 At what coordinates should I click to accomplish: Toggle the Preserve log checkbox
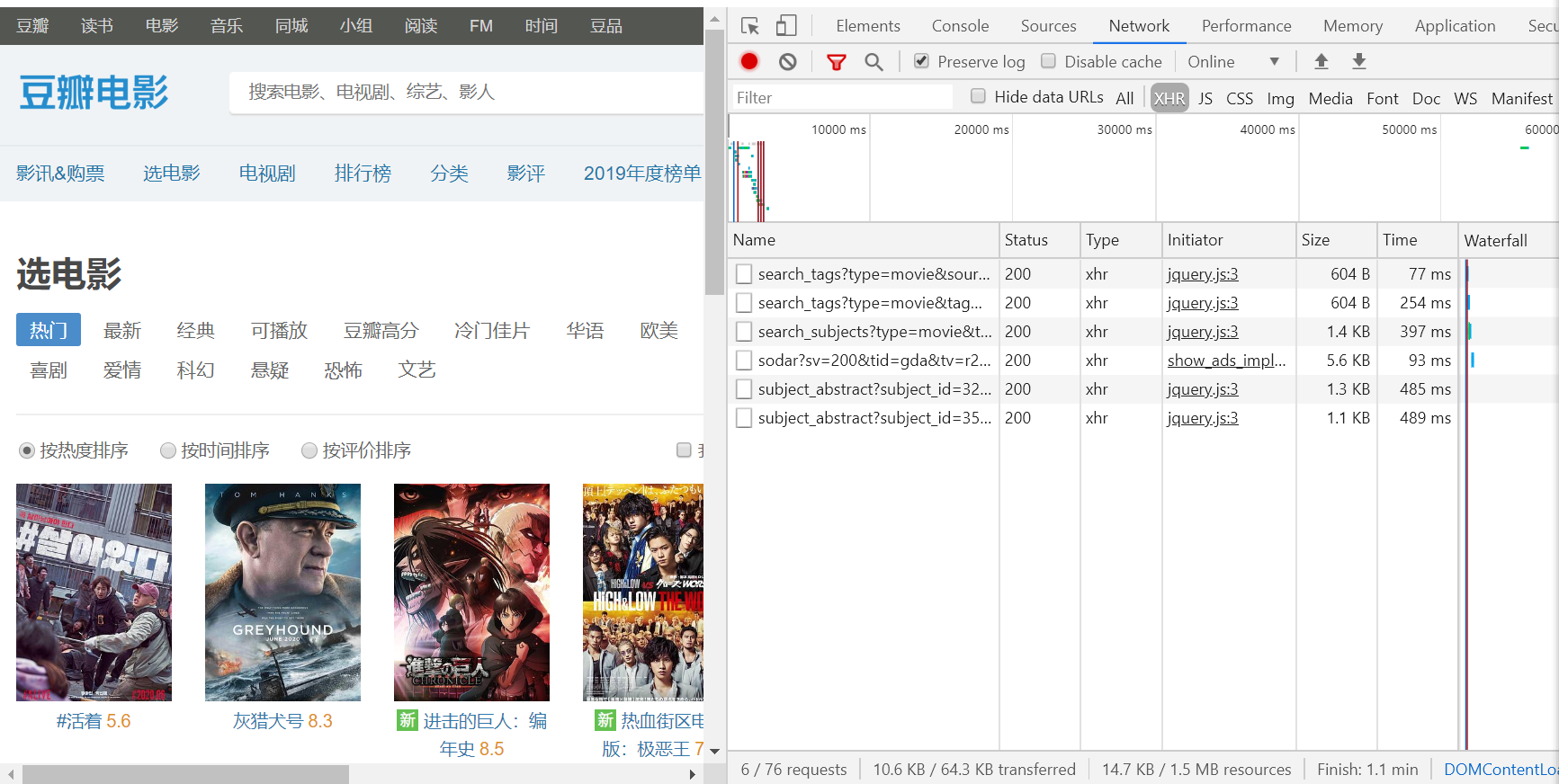pos(921,61)
